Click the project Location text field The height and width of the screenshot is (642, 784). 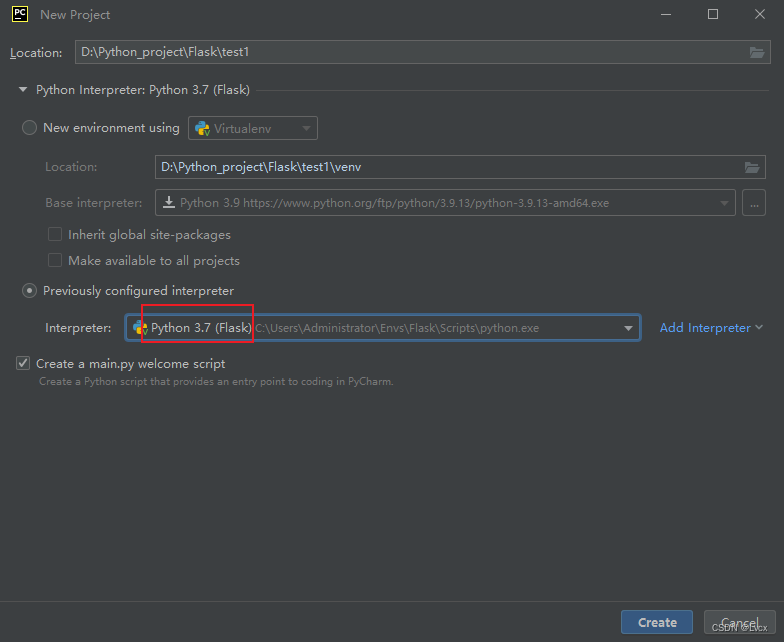coord(422,52)
